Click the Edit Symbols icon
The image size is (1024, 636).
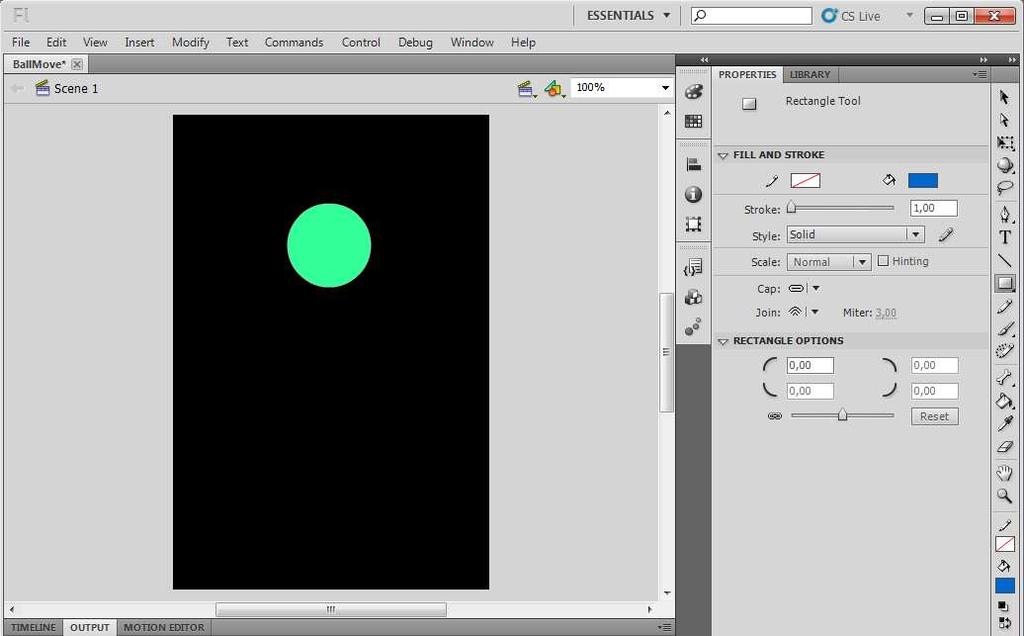point(554,89)
